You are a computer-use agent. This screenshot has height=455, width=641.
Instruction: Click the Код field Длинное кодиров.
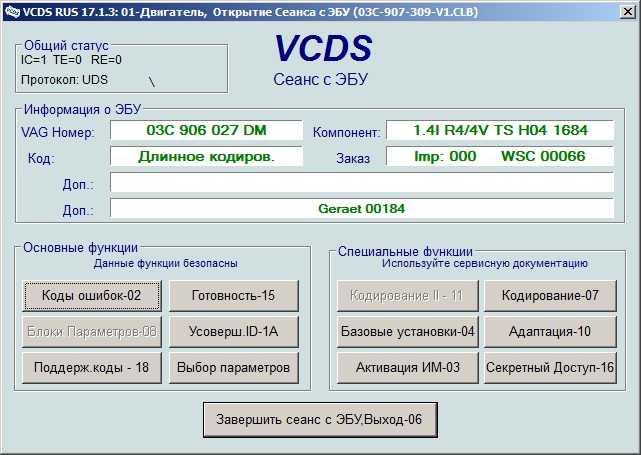click(x=206, y=157)
